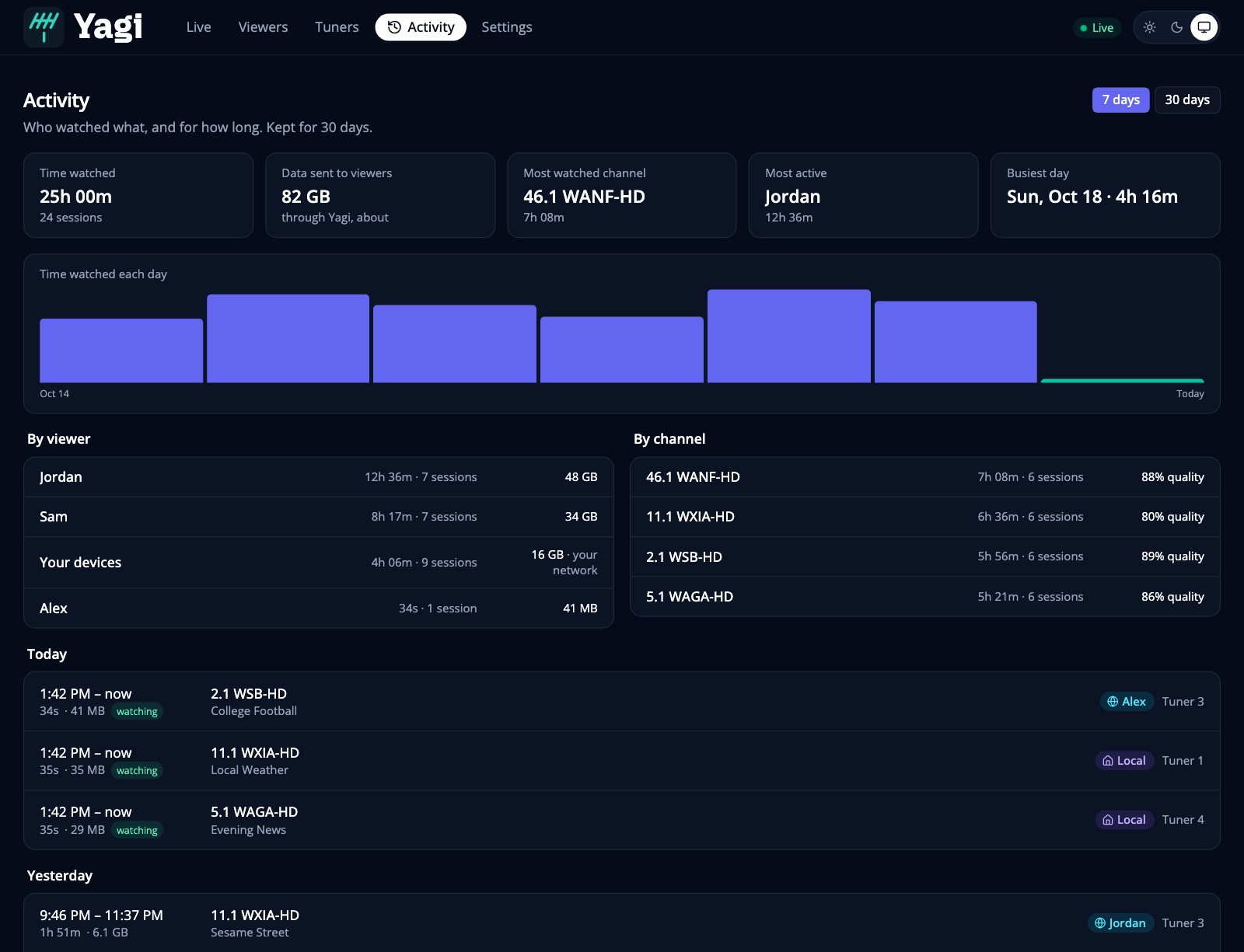Click the Evening News session title
This screenshot has height=952, width=1244.
tap(248, 830)
